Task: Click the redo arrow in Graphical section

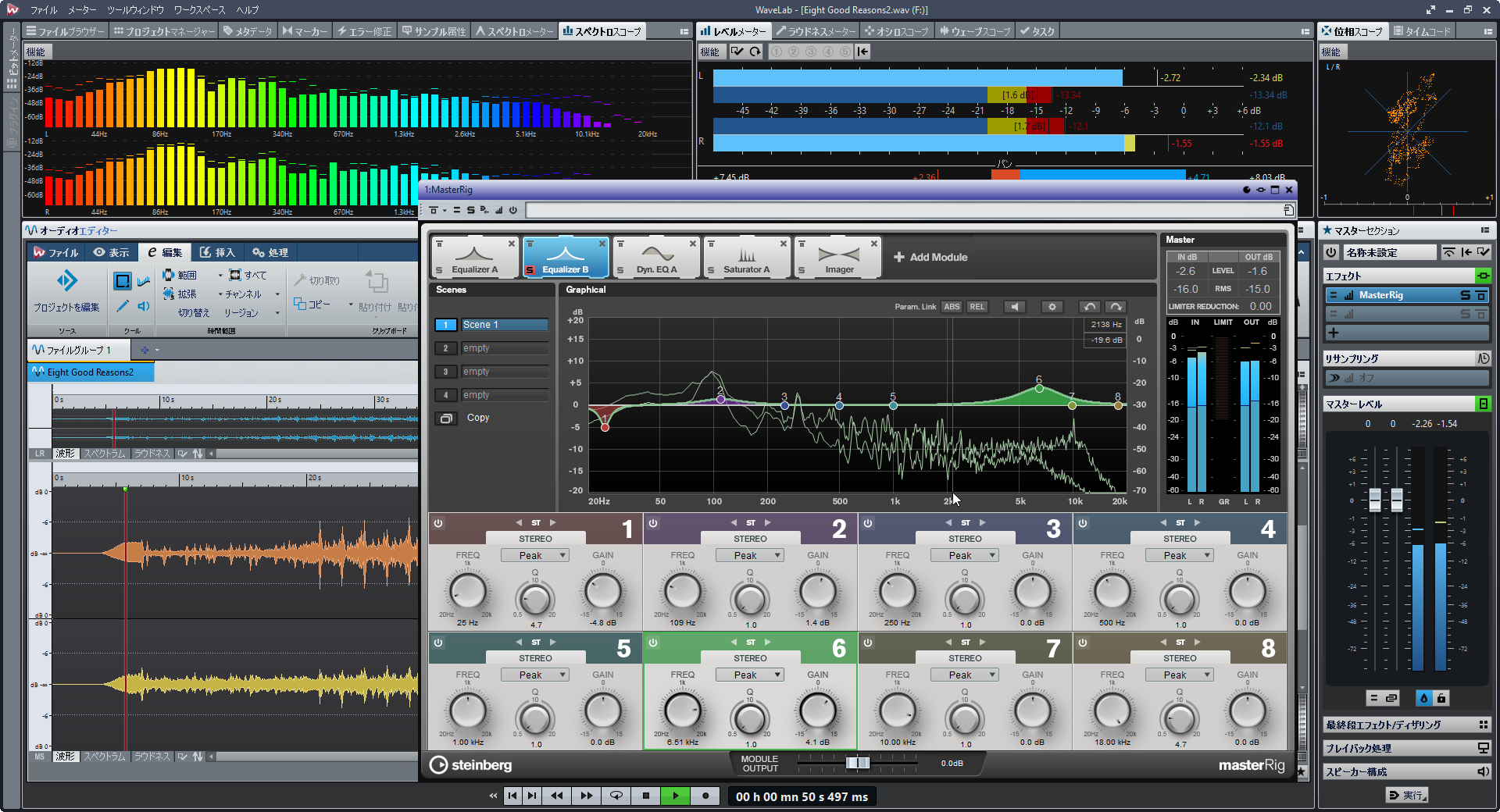Action: click(1116, 307)
